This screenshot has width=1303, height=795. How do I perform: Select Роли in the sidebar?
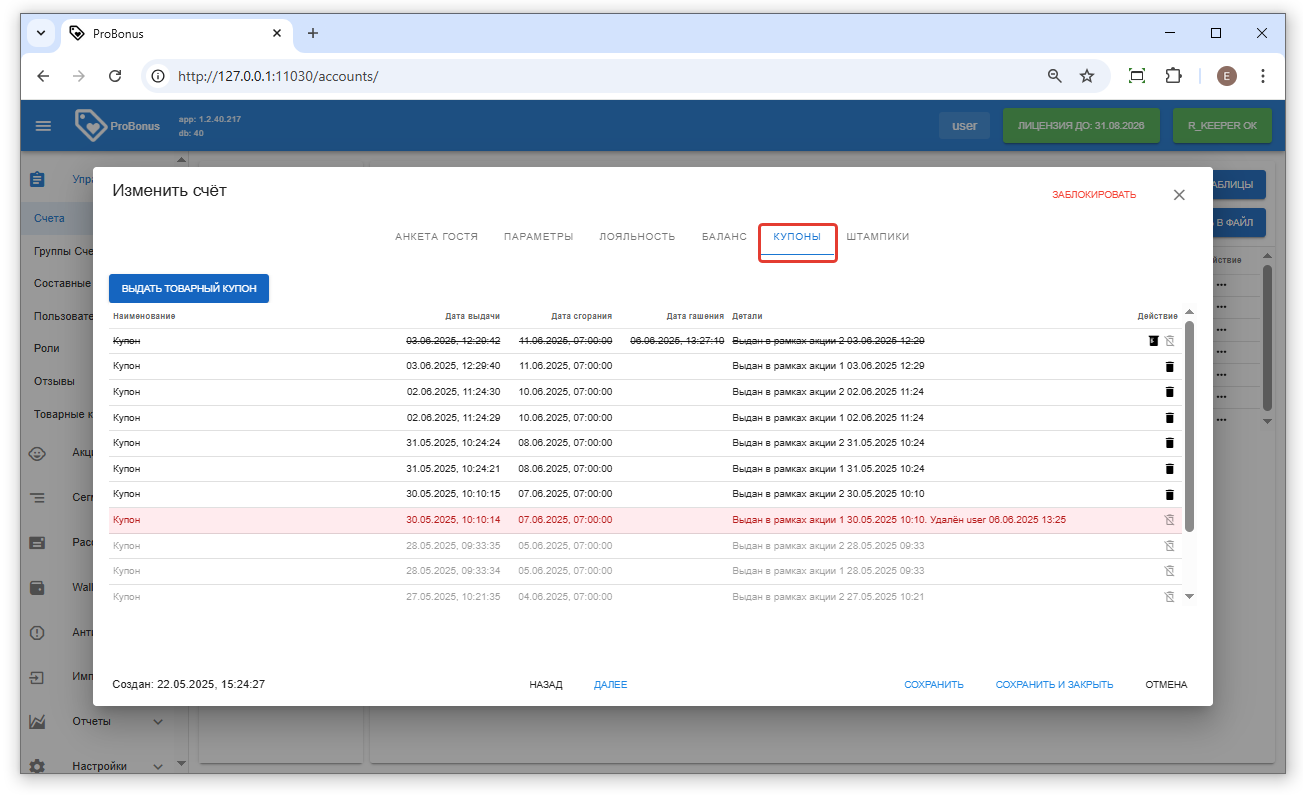[46, 348]
